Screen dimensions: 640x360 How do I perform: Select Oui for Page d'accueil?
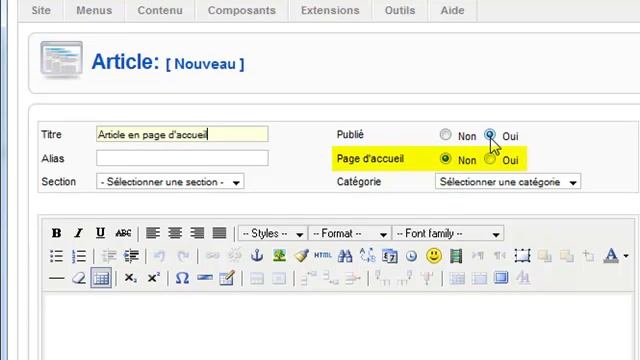pyautogui.click(x=490, y=159)
